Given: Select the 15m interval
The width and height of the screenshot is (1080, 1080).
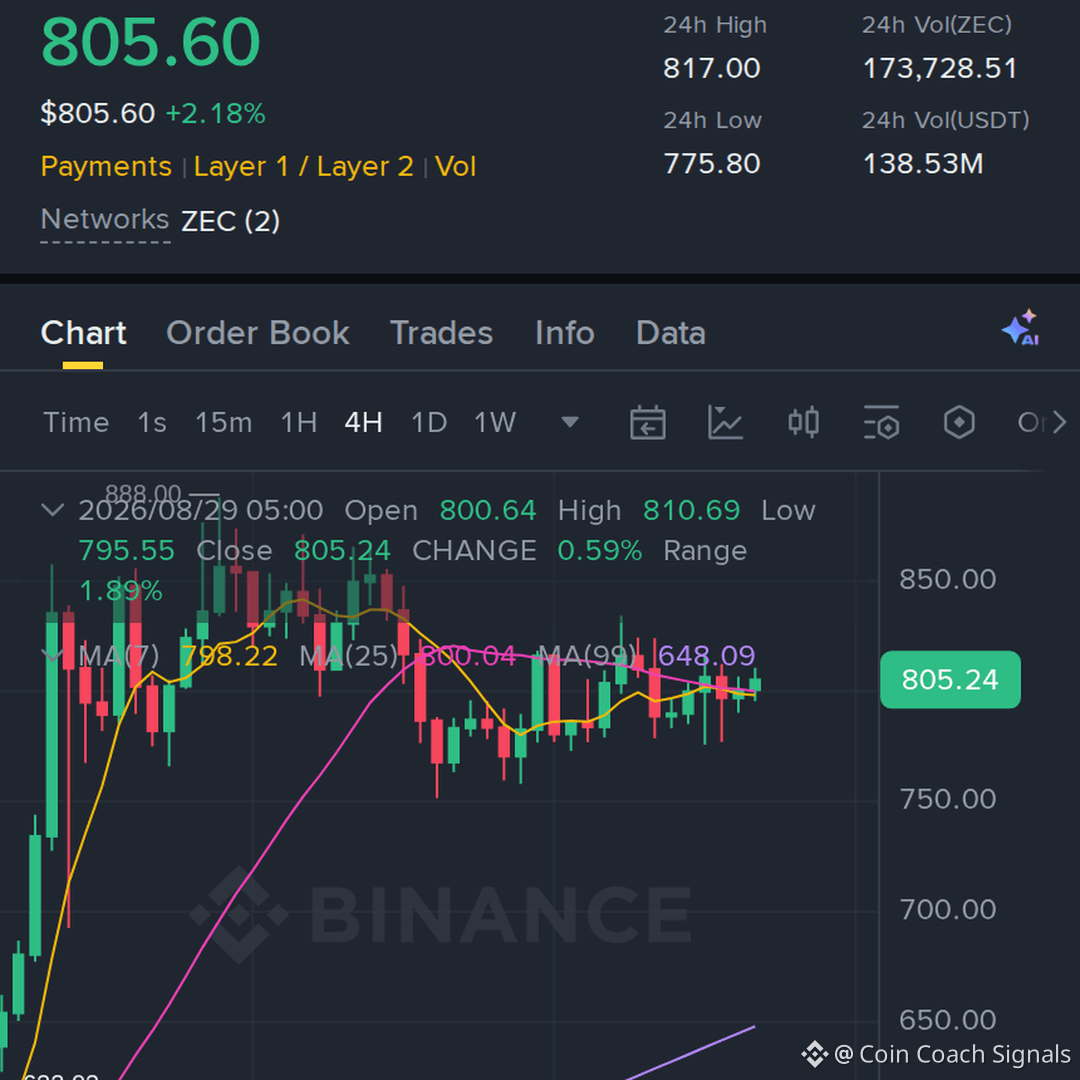Looking at the screenshot, I should (x=224, y=422).
